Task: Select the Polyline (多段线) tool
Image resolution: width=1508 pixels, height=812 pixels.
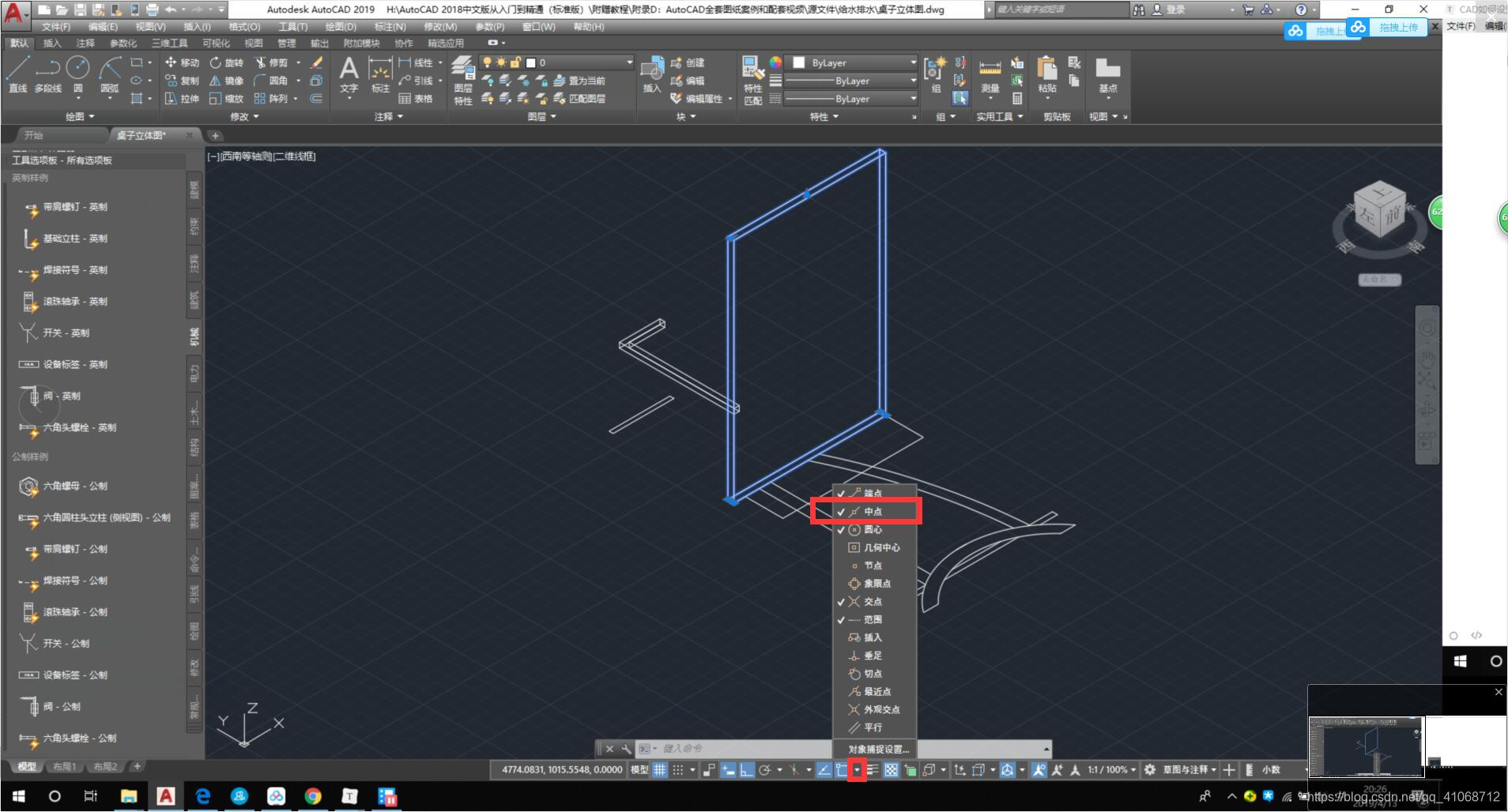Action: [47, 74]
